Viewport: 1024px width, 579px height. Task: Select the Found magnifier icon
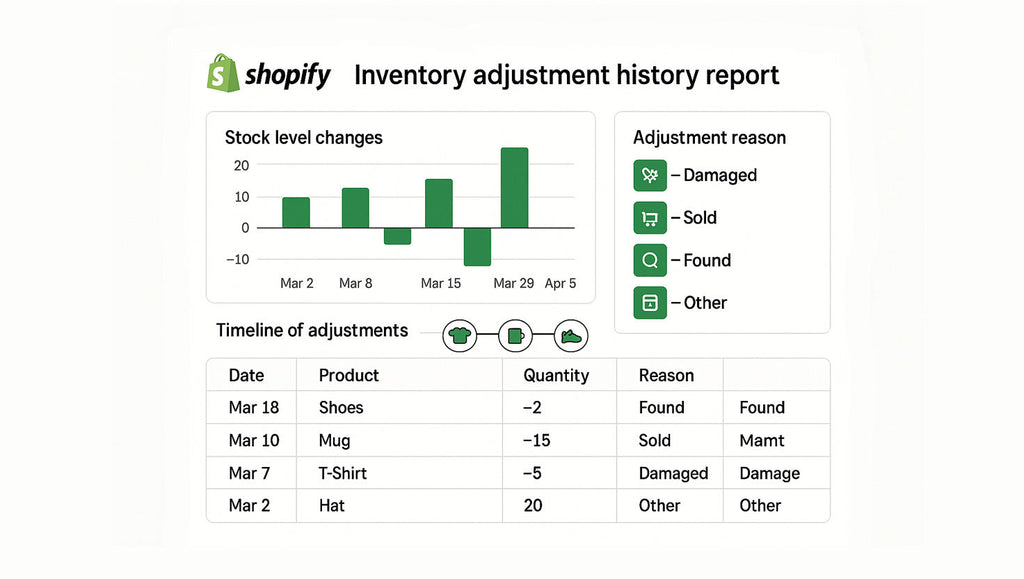[650, 260]
